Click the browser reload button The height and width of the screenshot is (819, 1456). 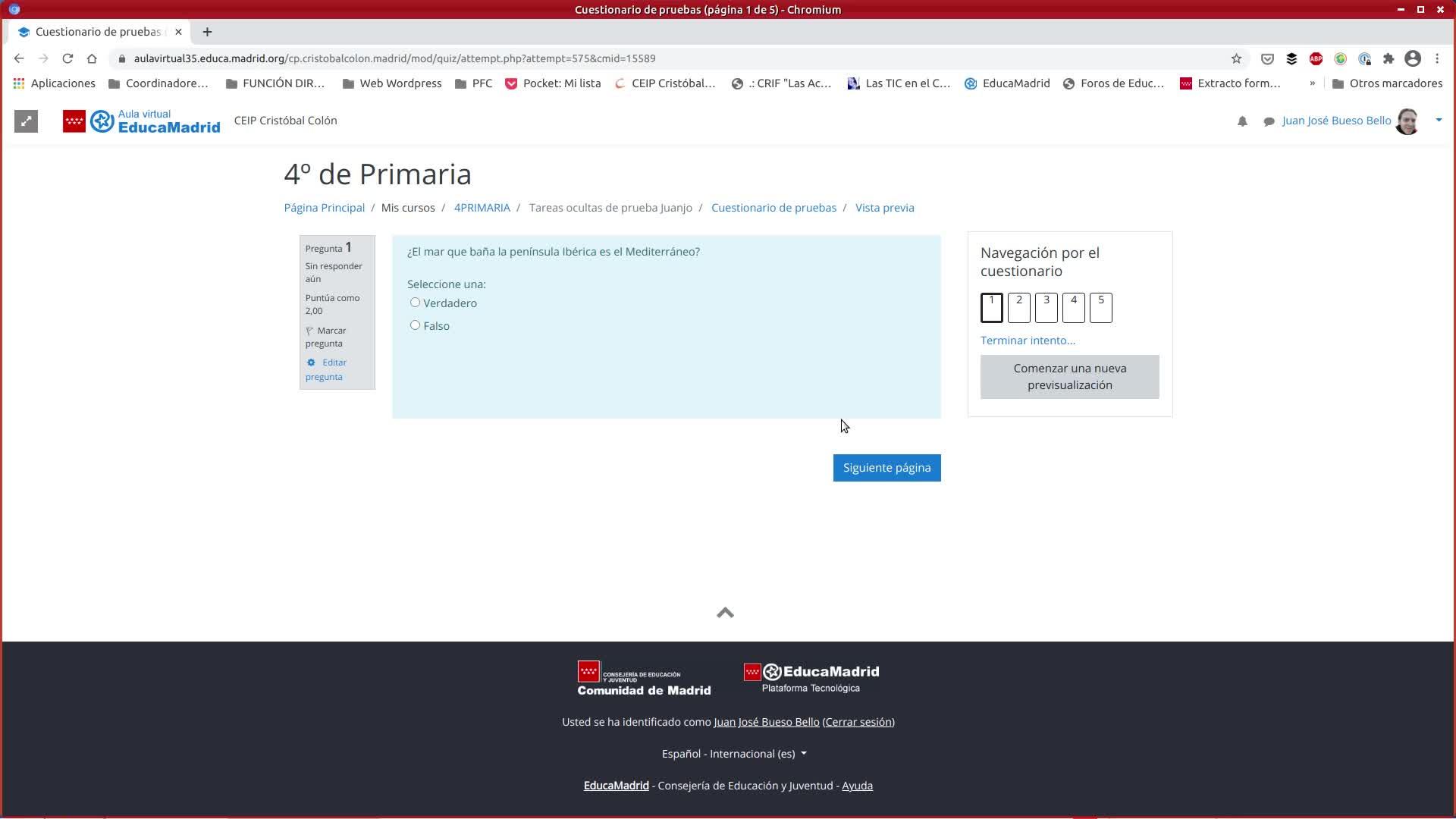pos(67,58)
